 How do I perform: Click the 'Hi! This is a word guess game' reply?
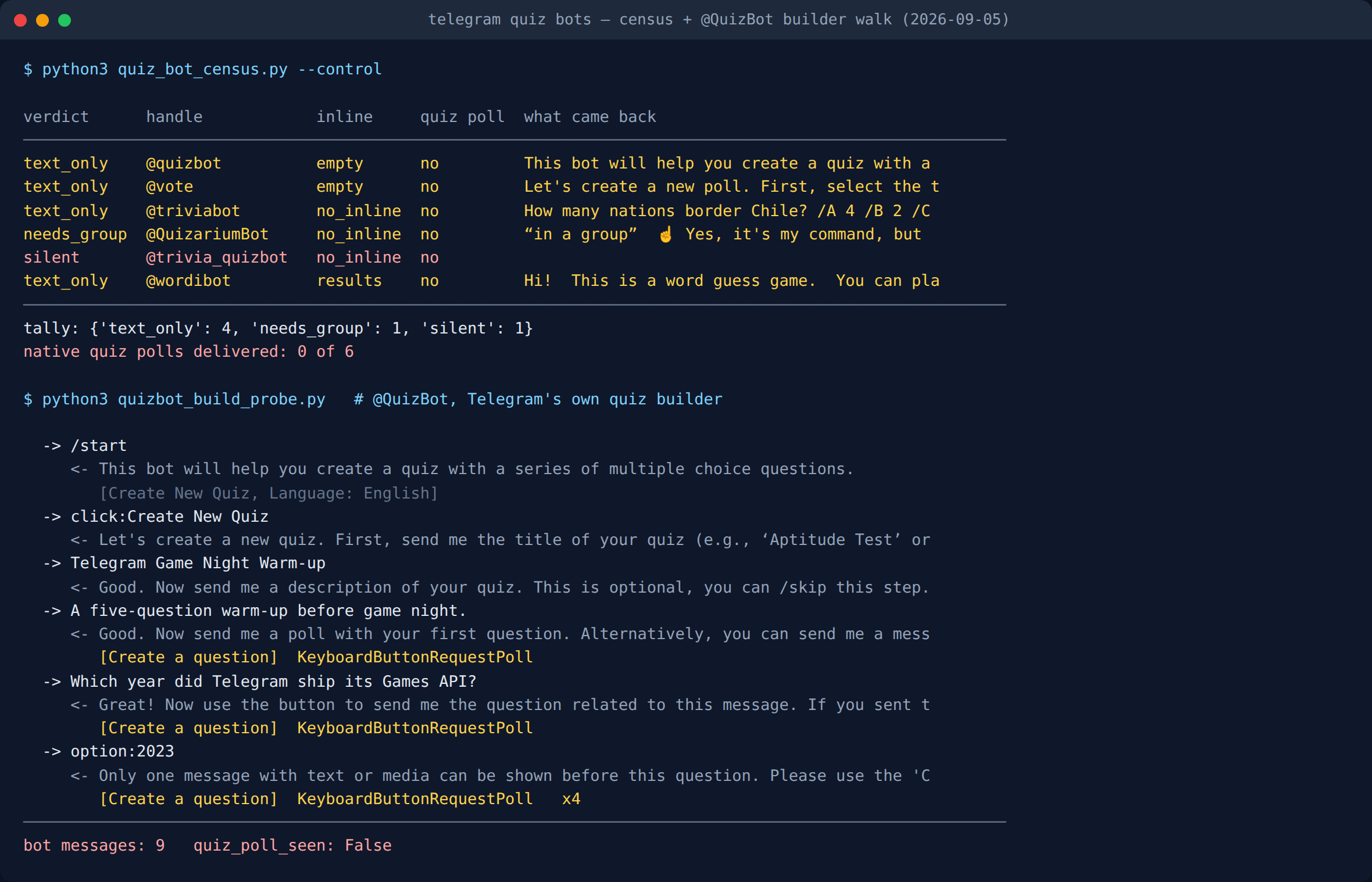[x=731, y=281]
